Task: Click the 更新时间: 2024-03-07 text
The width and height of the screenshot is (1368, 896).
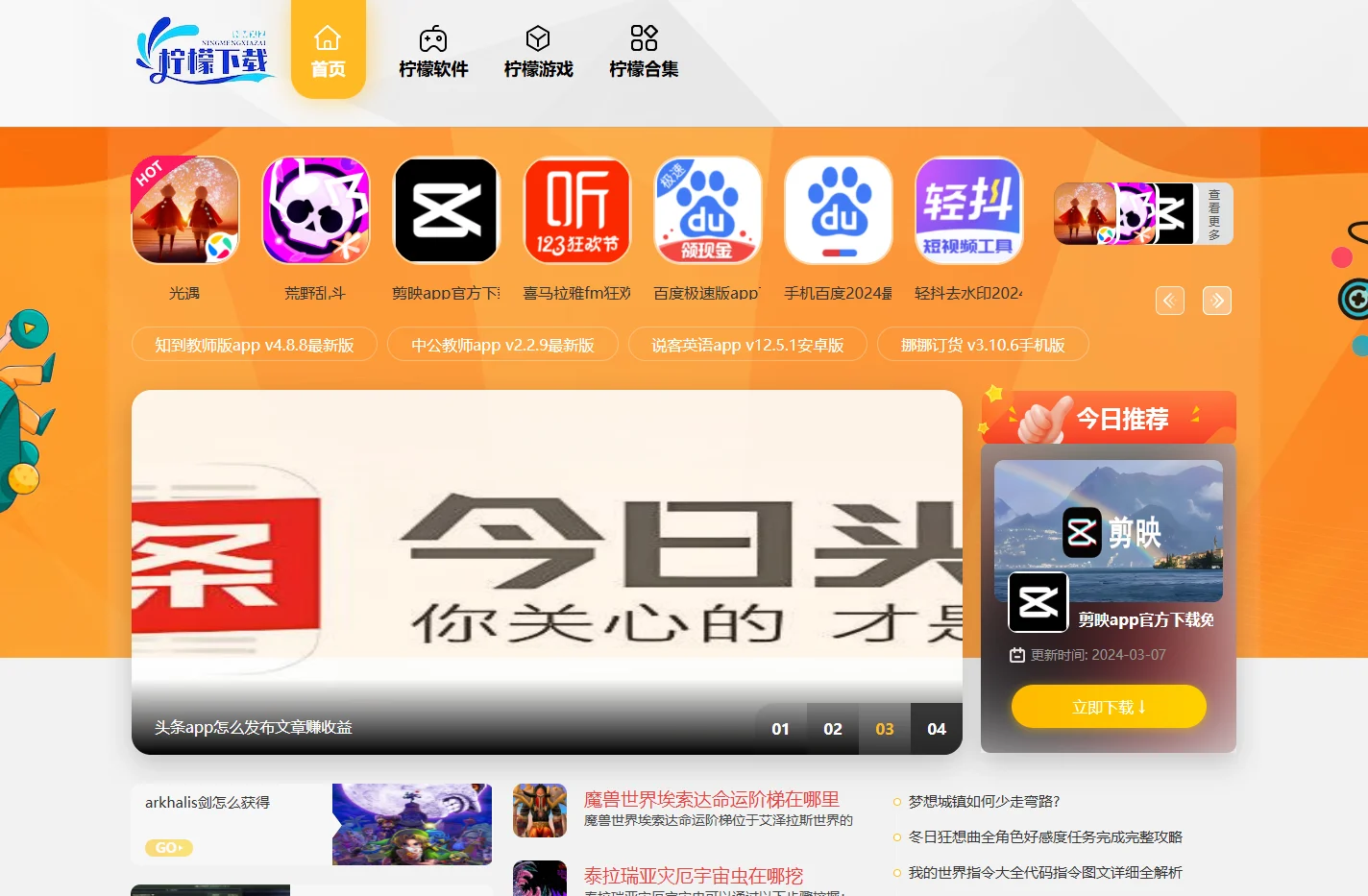Action: click(x=1098, y=655)
